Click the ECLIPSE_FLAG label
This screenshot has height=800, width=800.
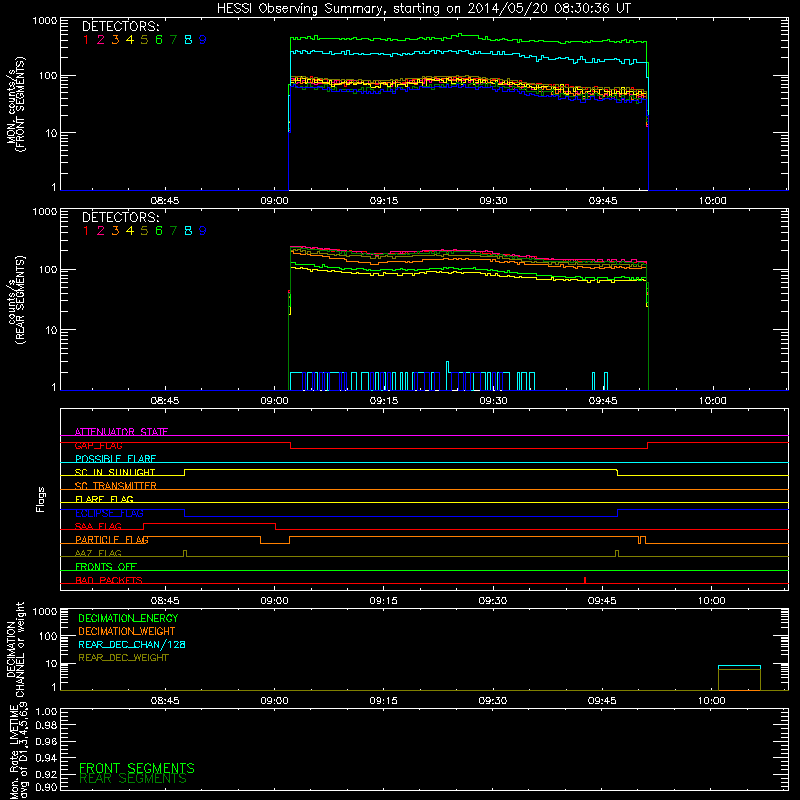click(109, 513)
